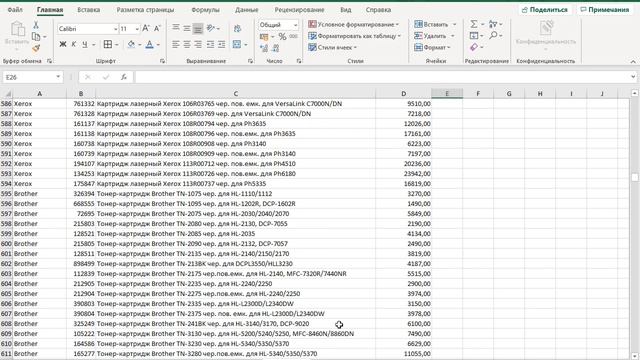
Task: Click the Accounting Number Format icon
Action: (x=264, y=37)
